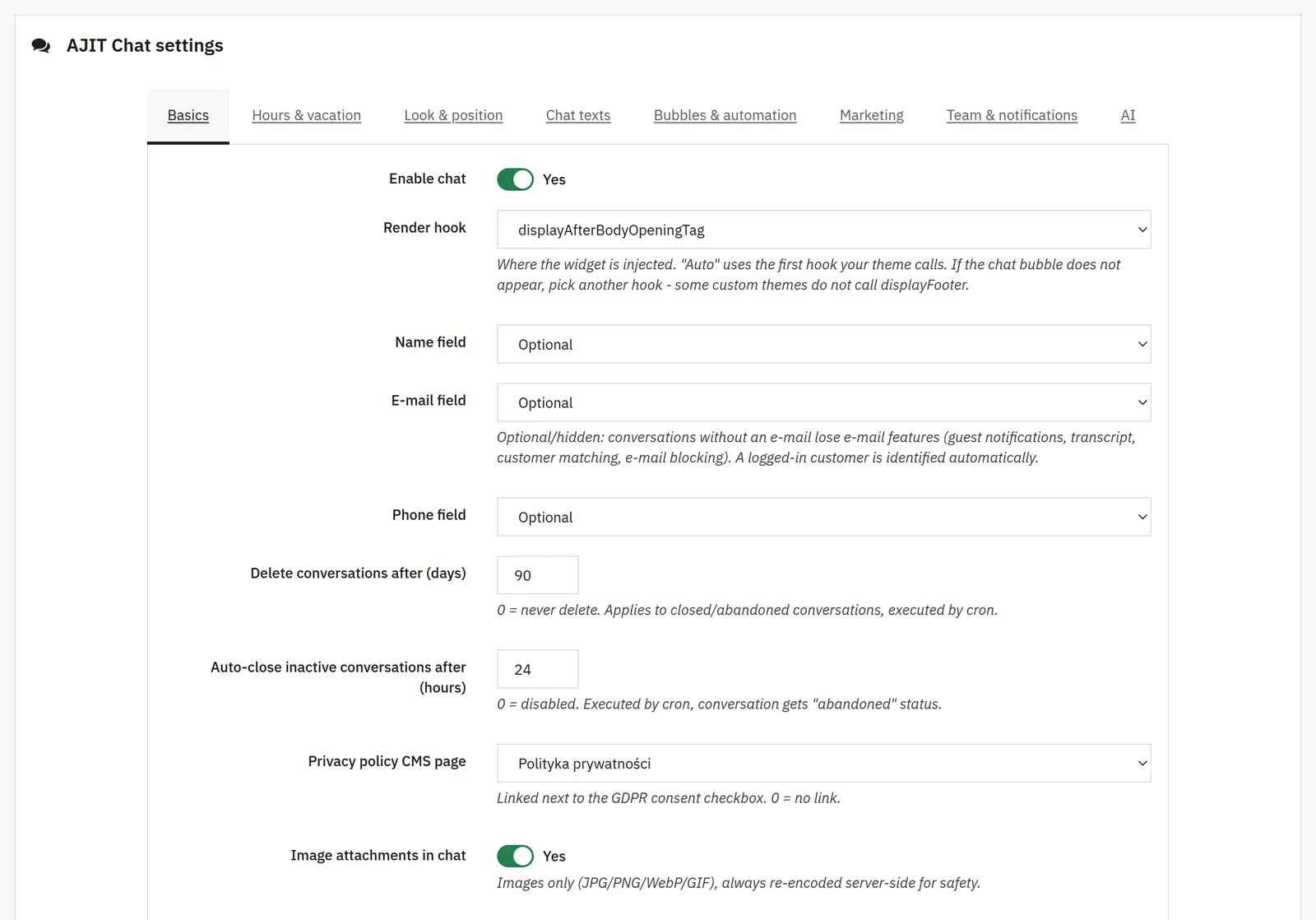Viewport: 1316px width, 920px height.
Task: Open the Bubbles & automation tab
Action: click(725, 115)
